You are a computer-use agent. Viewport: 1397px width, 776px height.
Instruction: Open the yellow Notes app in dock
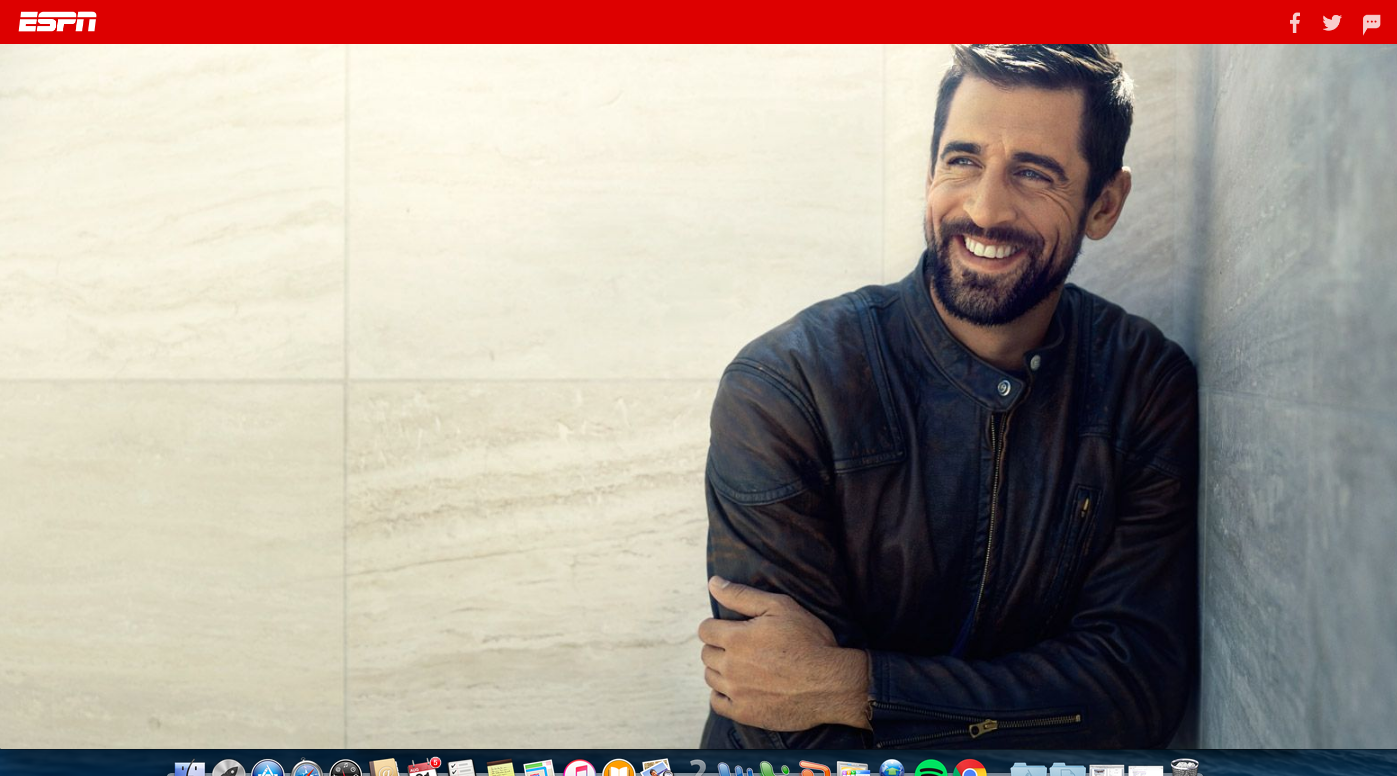tap(500, 769)
